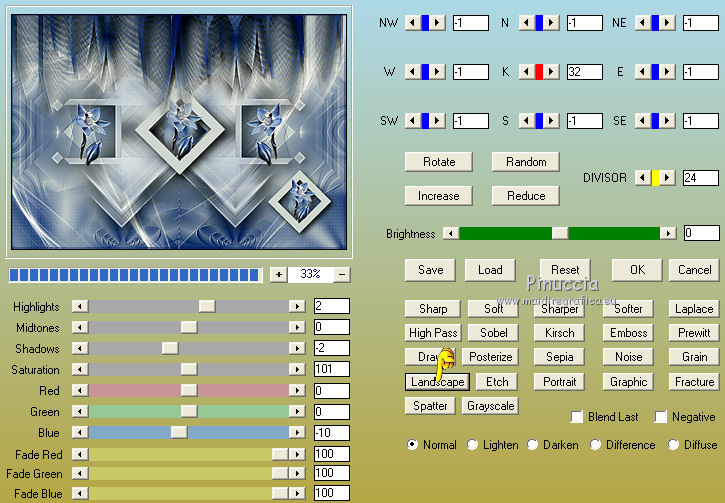Decrease the SE kernel value arrow
Image resolution: width=725 pixels, height=503 pixels.
tap(643, 121)
